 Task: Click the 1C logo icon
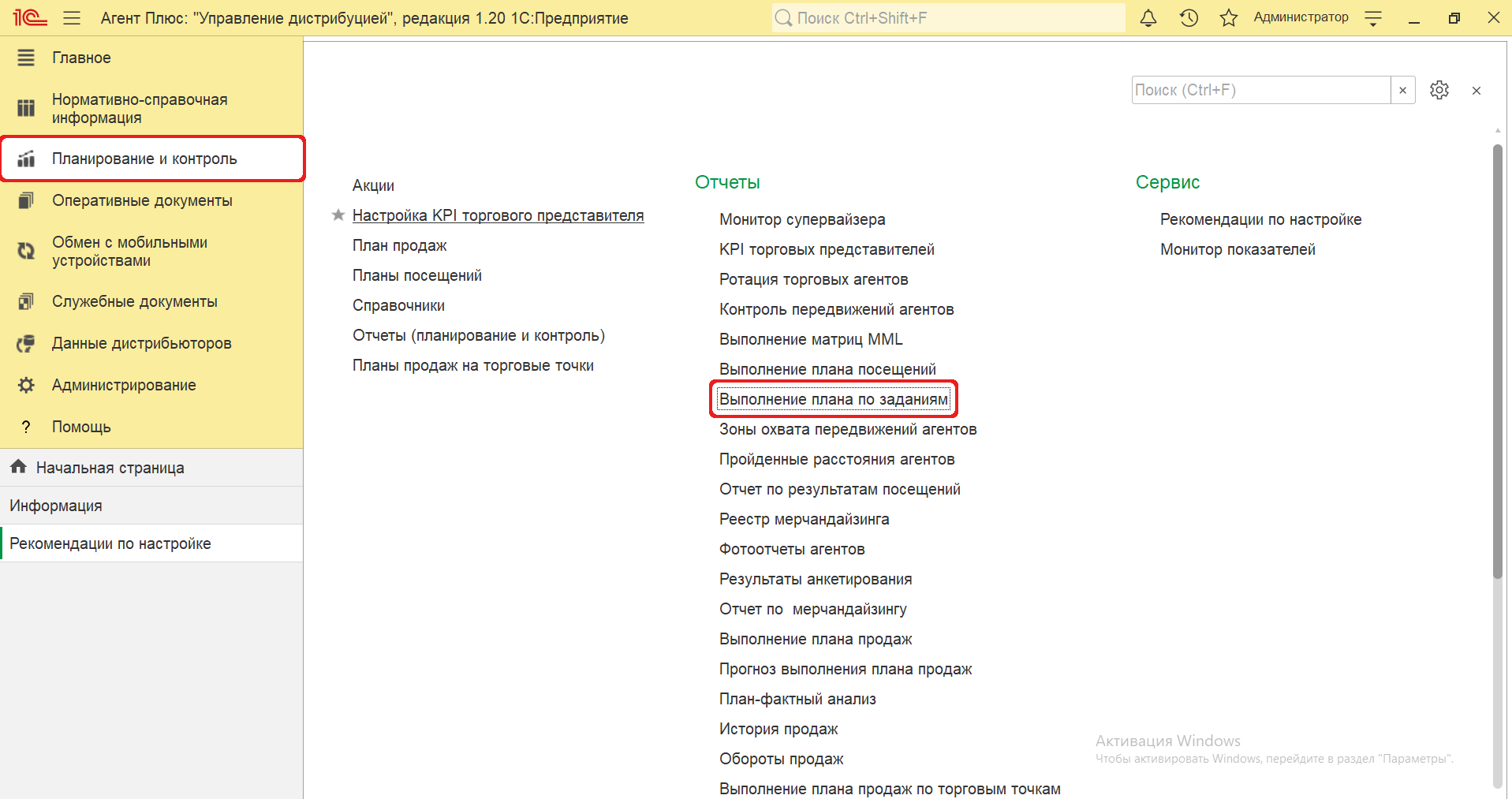(x=30, y=17)
